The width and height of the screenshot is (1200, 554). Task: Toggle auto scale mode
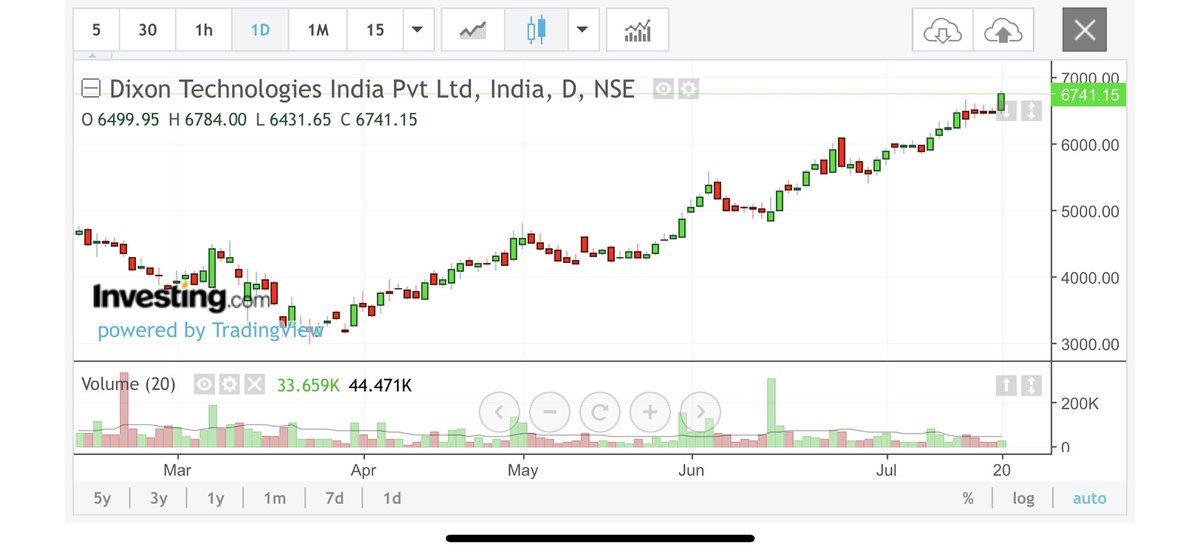tap(1089, 498)
